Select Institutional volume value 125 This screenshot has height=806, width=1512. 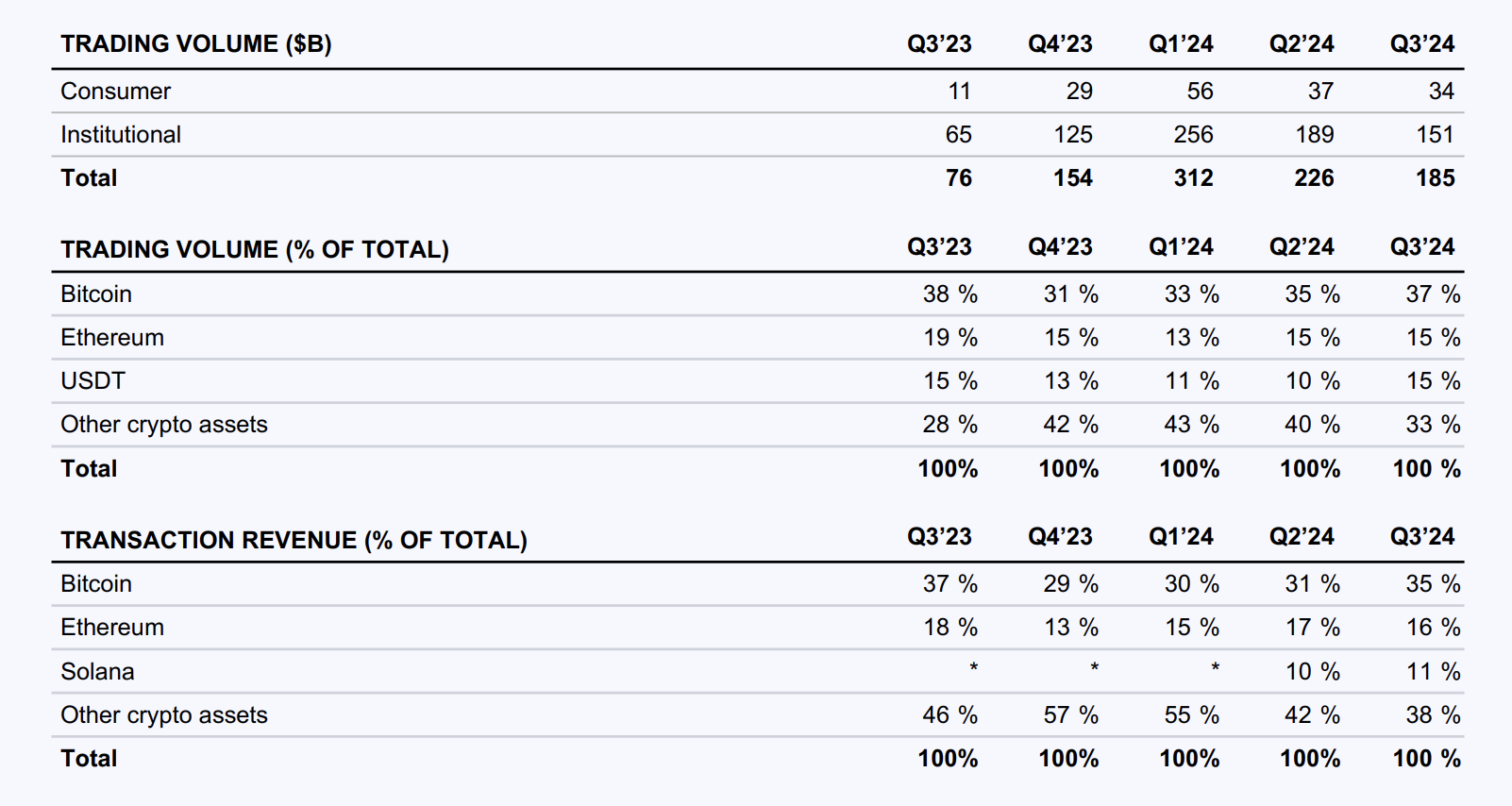point(1072,135)
